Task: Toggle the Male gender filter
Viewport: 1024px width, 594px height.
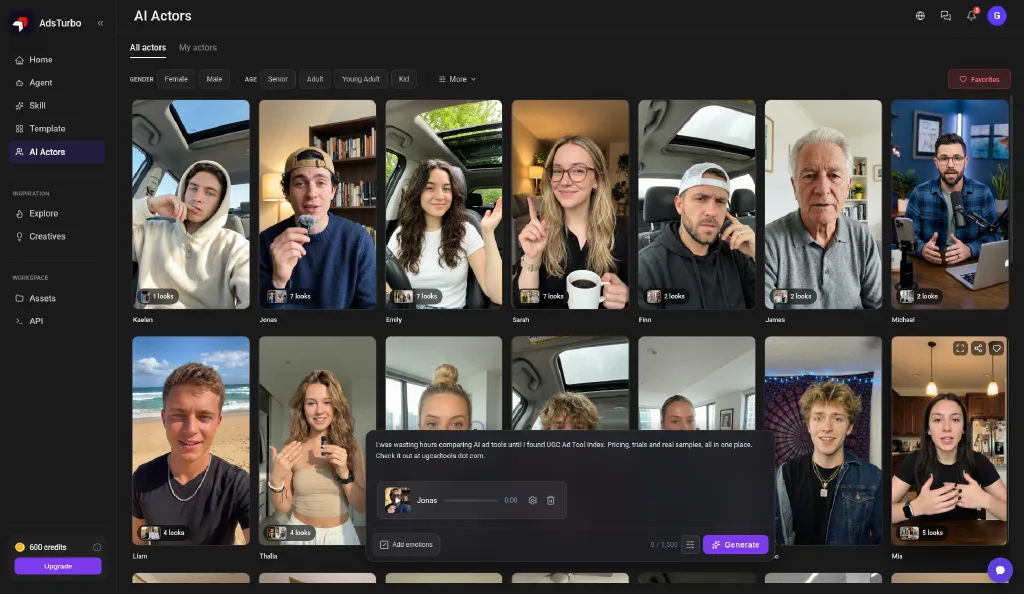Action: click(214, 79)
